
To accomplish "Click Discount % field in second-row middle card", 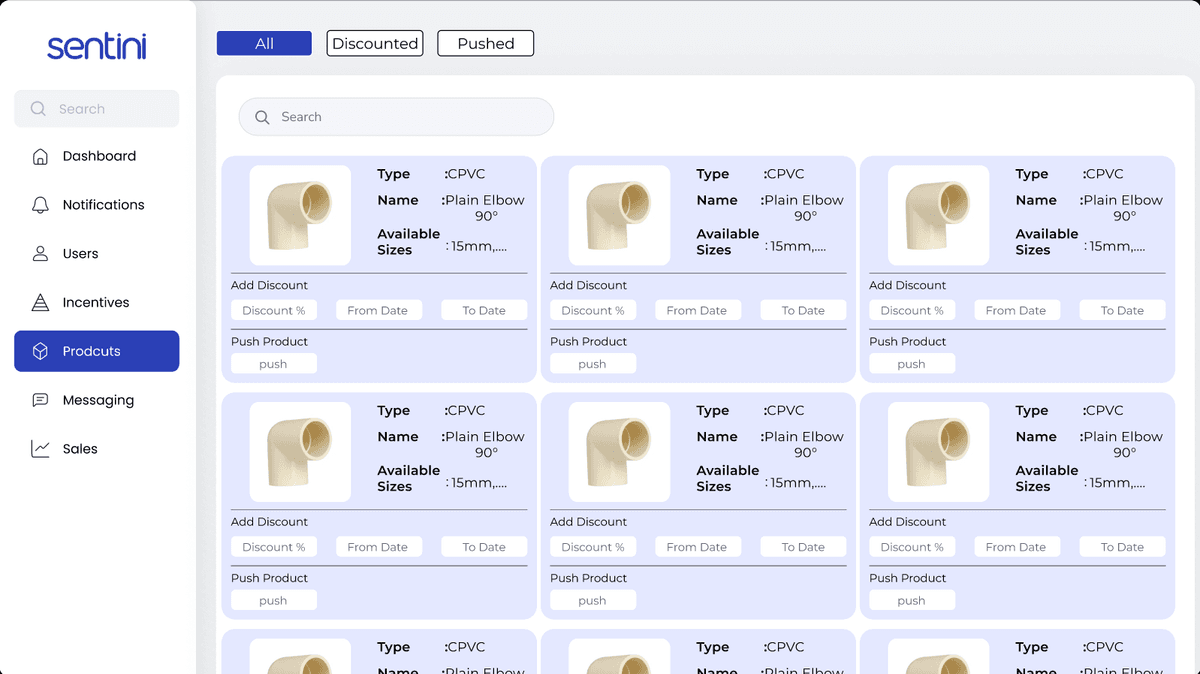I will pyautogui.click(x=593, y=547).
